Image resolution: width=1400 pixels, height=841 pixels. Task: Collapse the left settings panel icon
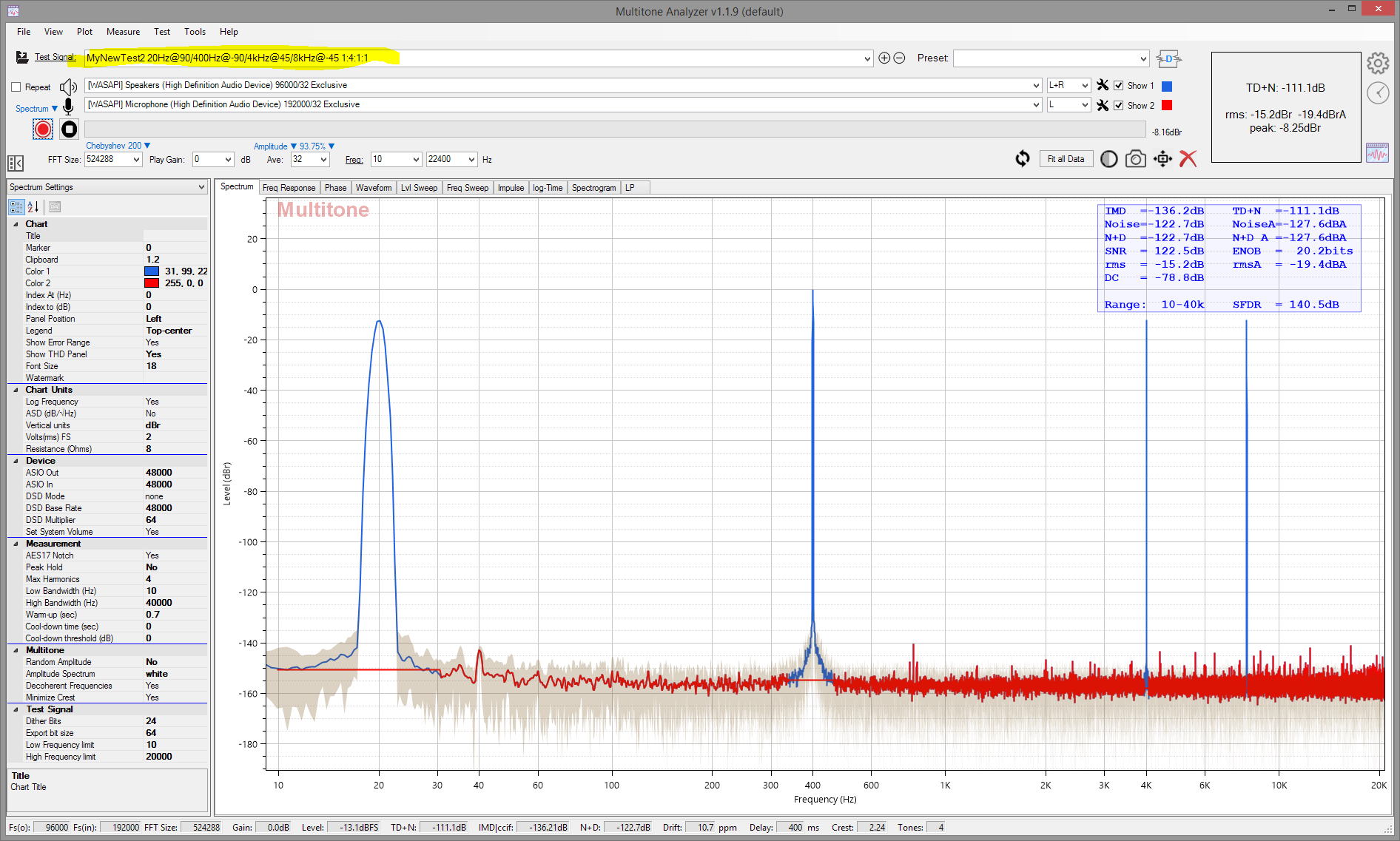[x=16, y=163]
